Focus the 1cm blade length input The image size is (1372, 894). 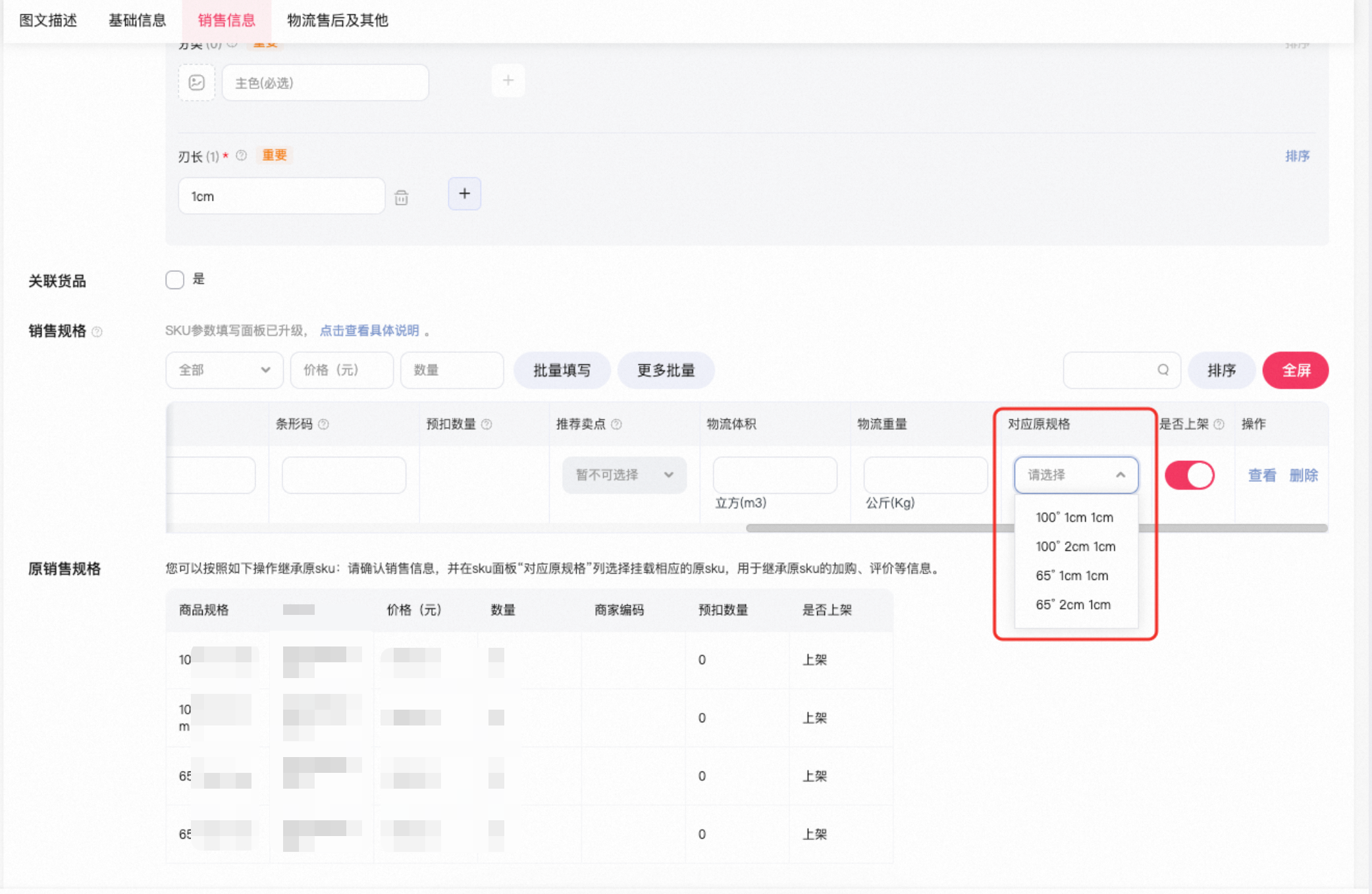[281, 196]
